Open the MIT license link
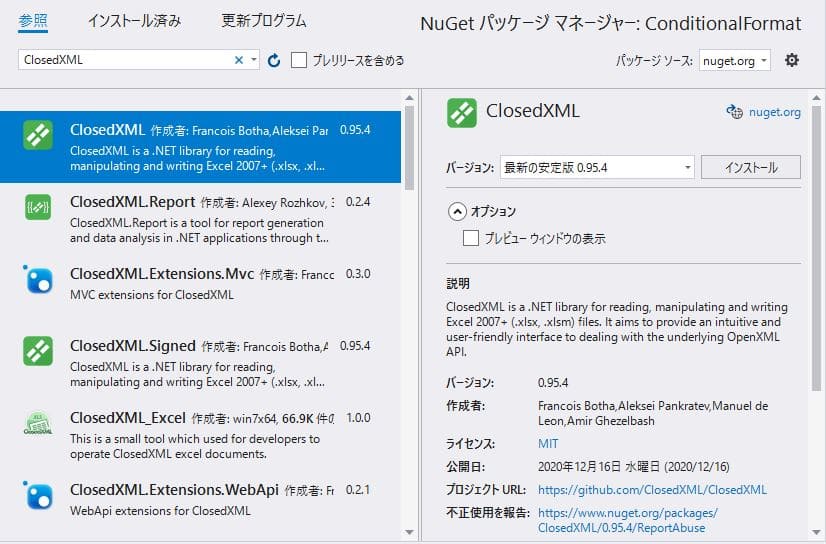 [x=548, y=443]
